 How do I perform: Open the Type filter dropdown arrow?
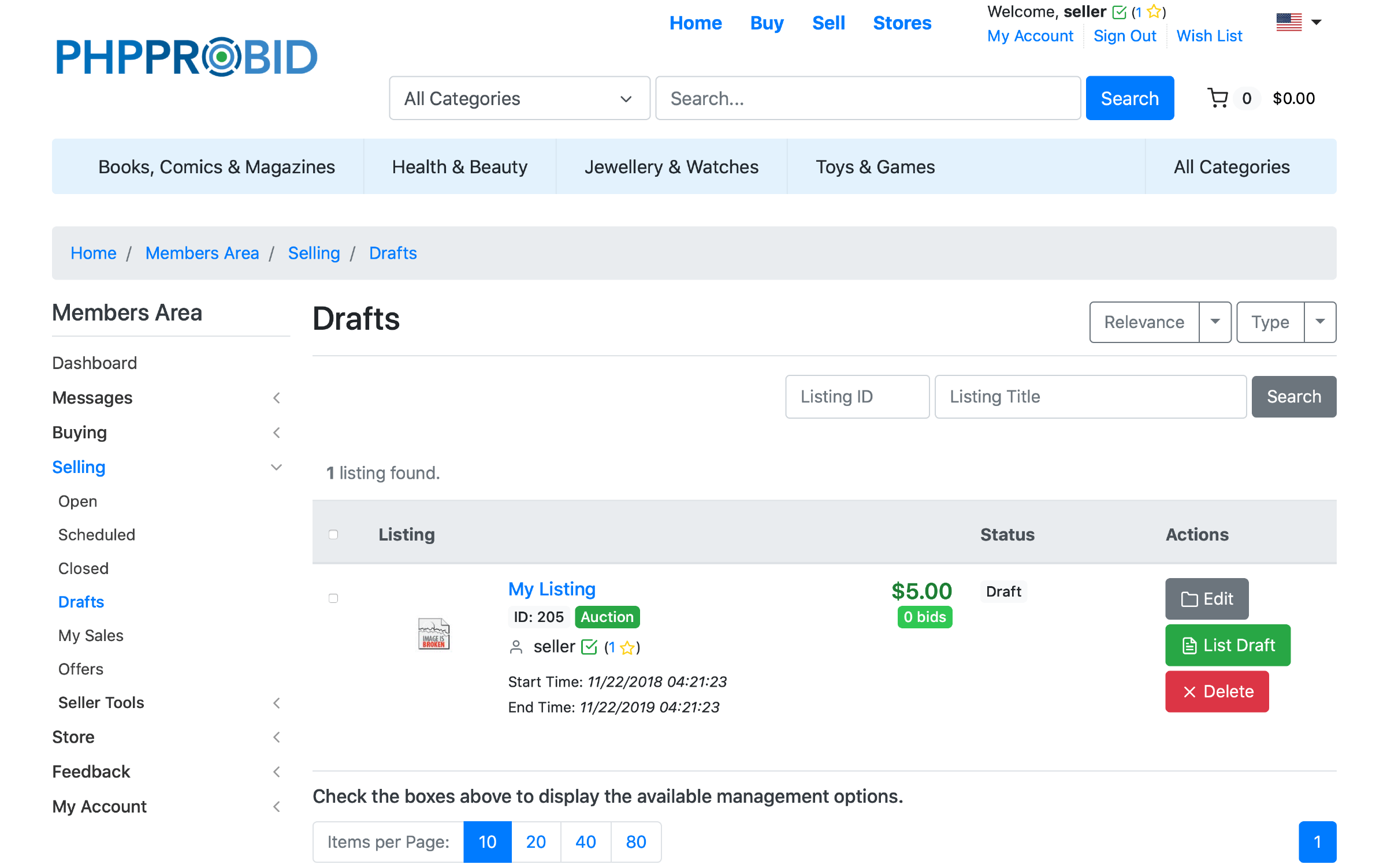point(1320,322)
